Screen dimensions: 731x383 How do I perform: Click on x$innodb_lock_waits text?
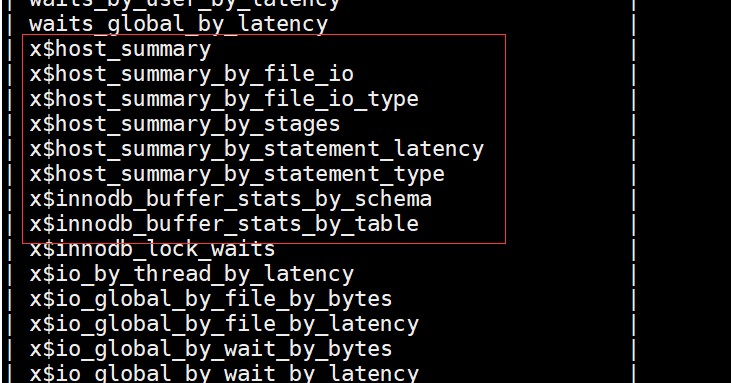point(152,249)
